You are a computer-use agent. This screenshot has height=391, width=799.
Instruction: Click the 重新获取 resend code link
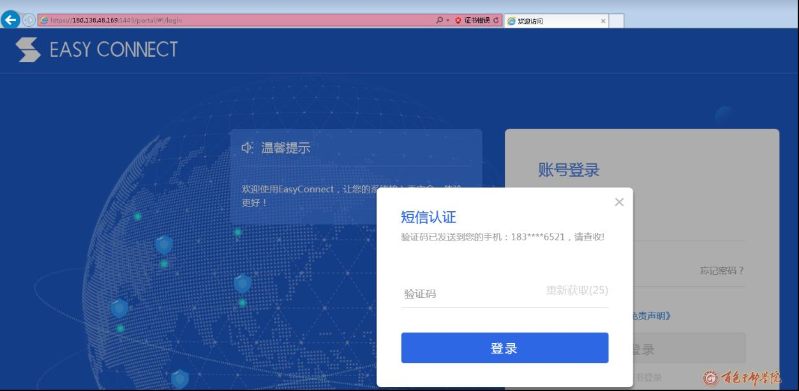click(x=577, y=290)
